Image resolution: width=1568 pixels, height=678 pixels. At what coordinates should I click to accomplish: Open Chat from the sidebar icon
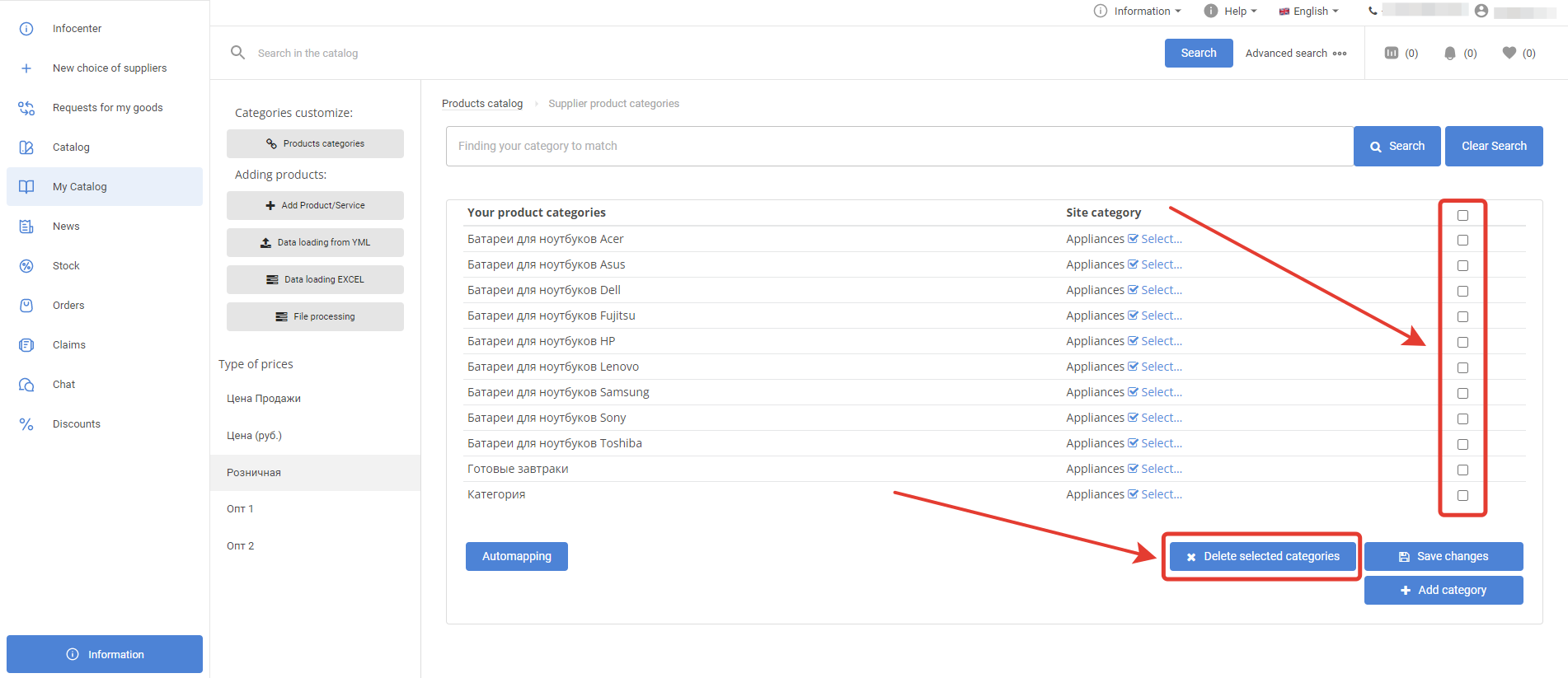(x=26, y=385)
